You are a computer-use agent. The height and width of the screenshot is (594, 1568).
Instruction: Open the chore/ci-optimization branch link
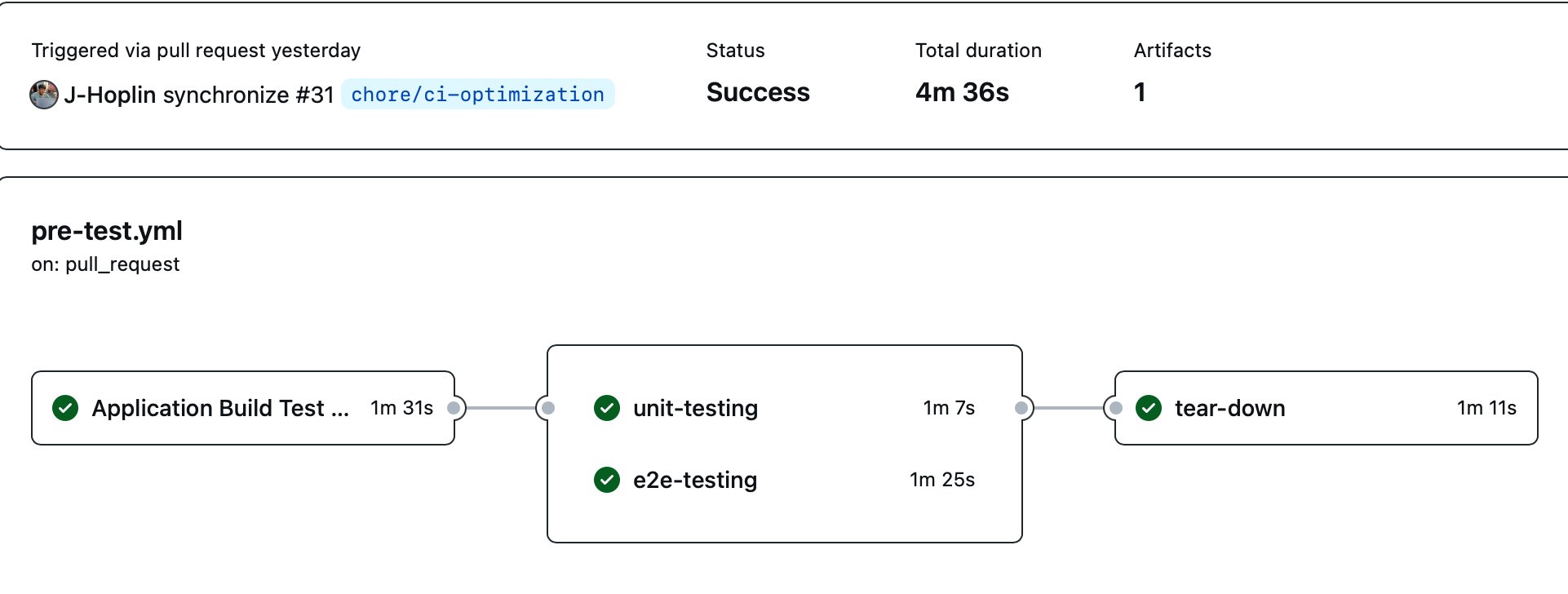(x=477, y=95)
